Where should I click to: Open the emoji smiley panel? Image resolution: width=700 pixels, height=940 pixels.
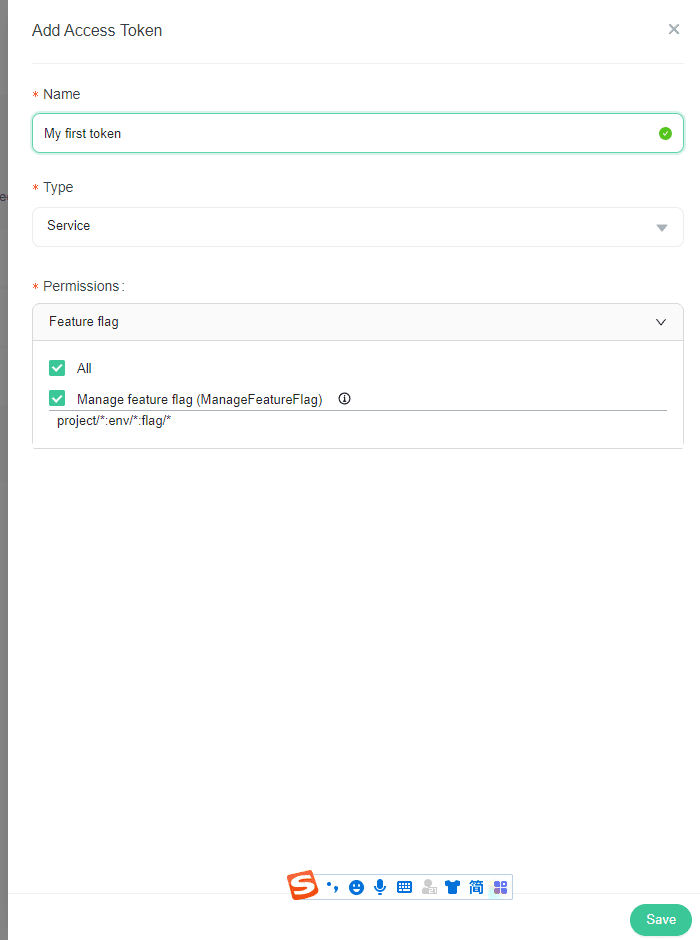click(x=356, y=887)
